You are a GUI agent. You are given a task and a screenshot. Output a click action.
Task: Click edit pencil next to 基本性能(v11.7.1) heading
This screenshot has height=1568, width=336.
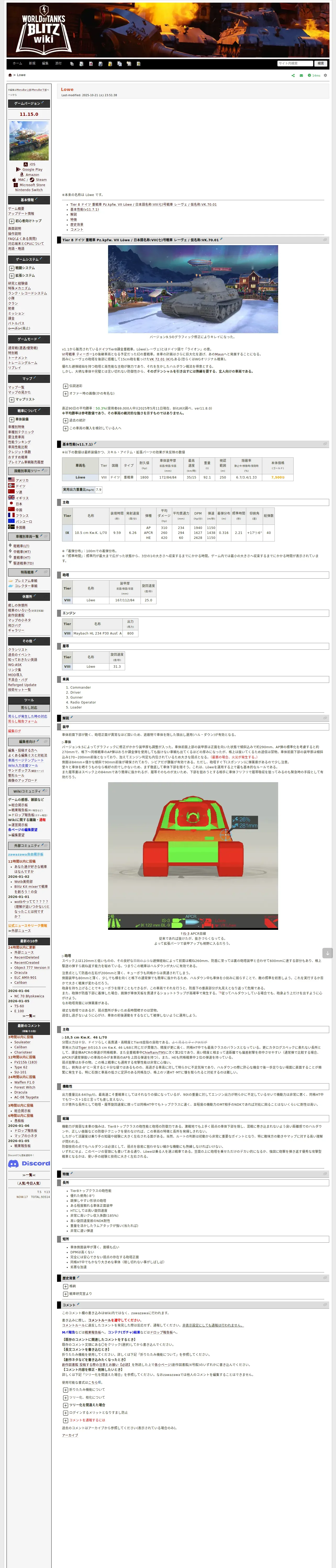coord(95,444)
